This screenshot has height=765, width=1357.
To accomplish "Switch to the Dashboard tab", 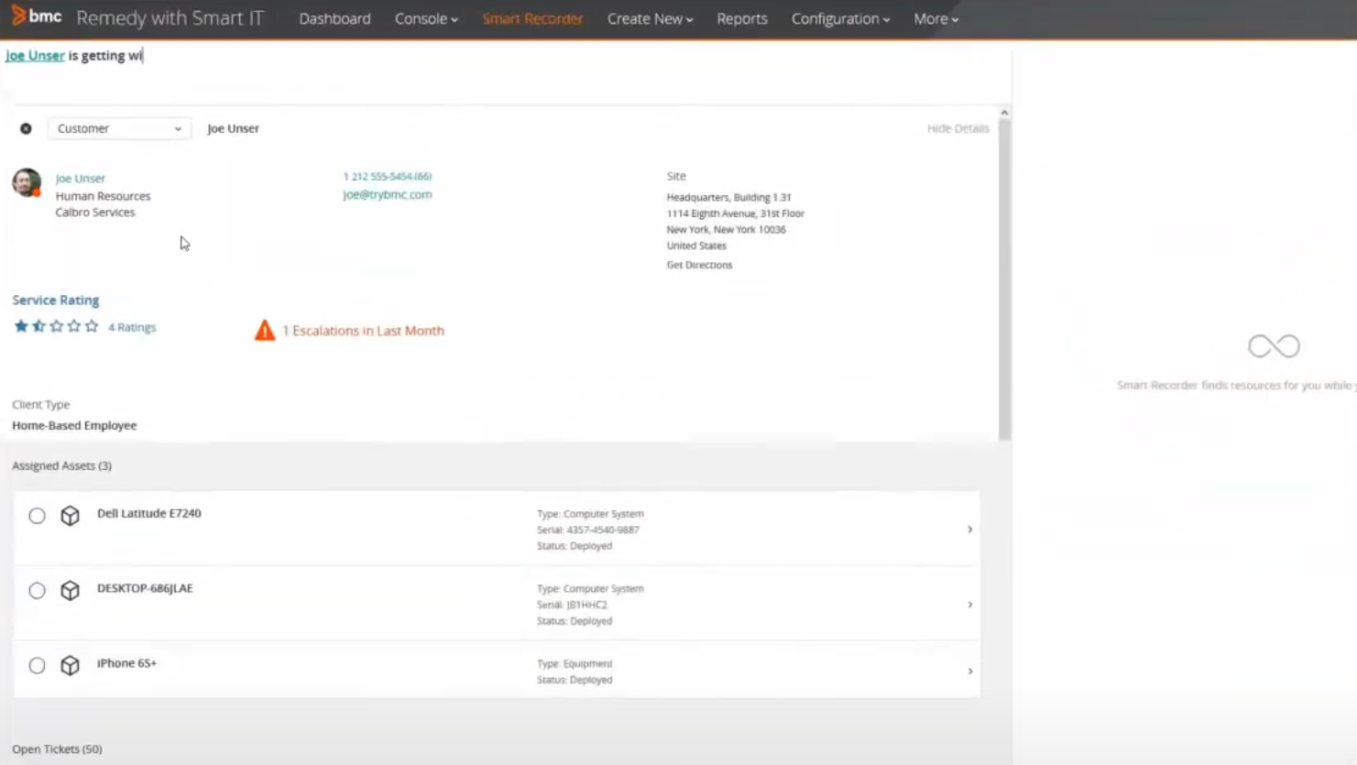I will 334,18.
